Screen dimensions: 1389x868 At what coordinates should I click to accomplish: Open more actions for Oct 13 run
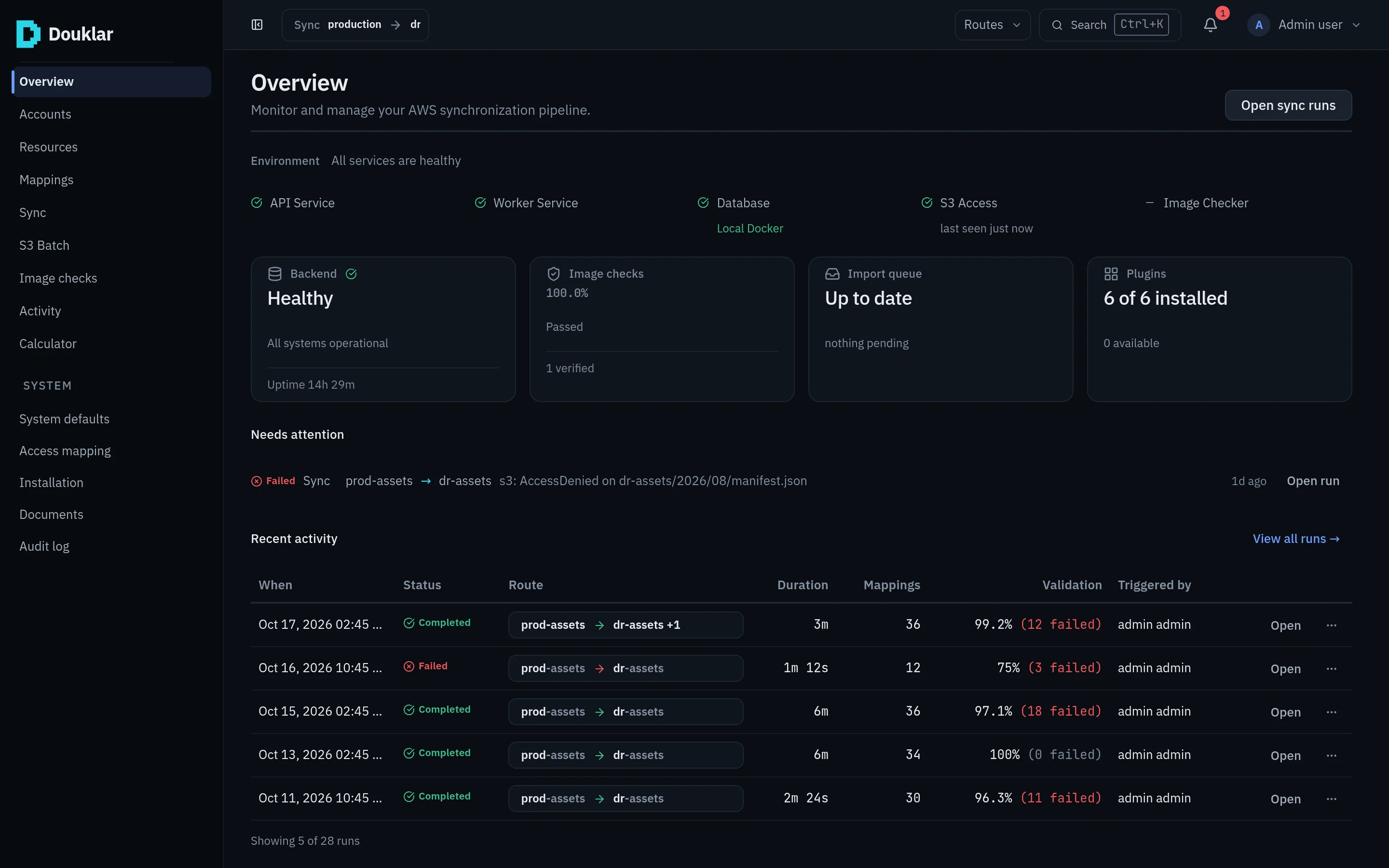coord(1332,756)
